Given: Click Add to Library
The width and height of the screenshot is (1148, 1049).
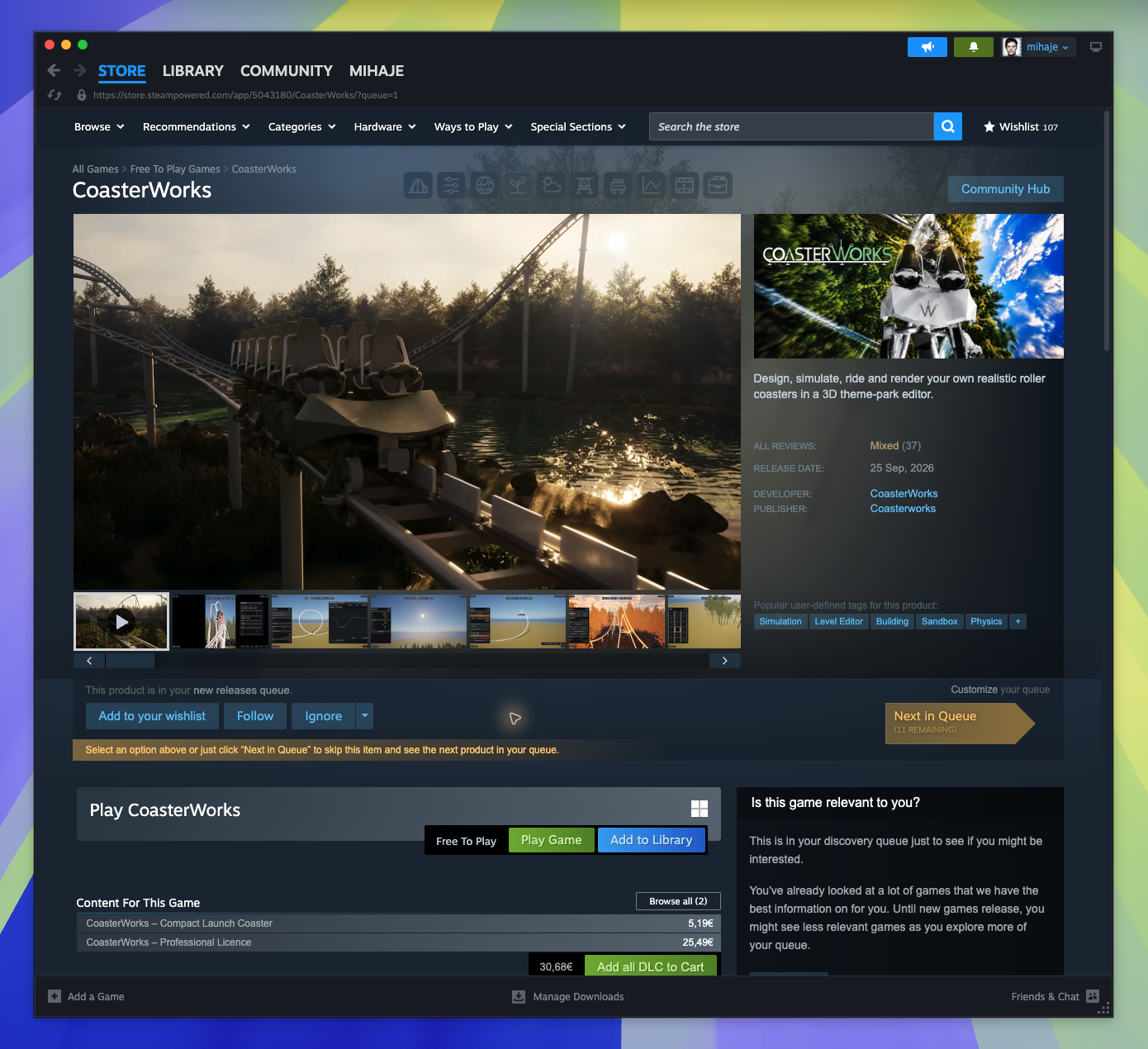Looking at the screenshot, I should coord(652,840).
